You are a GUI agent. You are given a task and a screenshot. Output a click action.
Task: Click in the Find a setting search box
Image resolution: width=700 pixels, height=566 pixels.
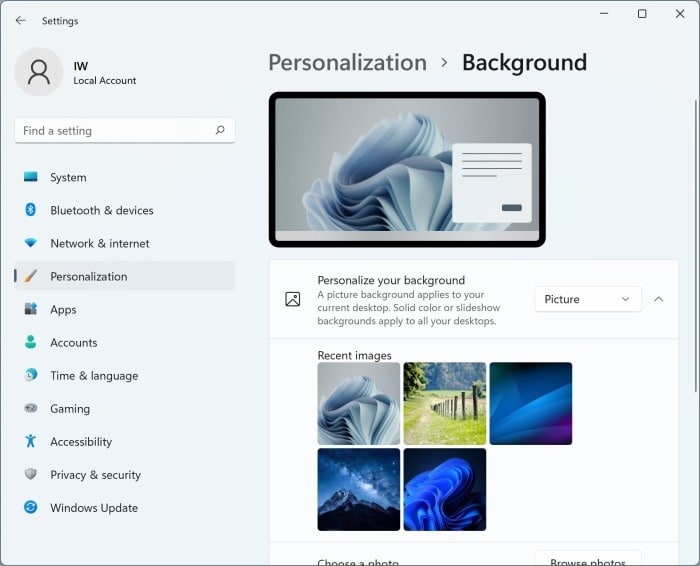tap(115, 130)
